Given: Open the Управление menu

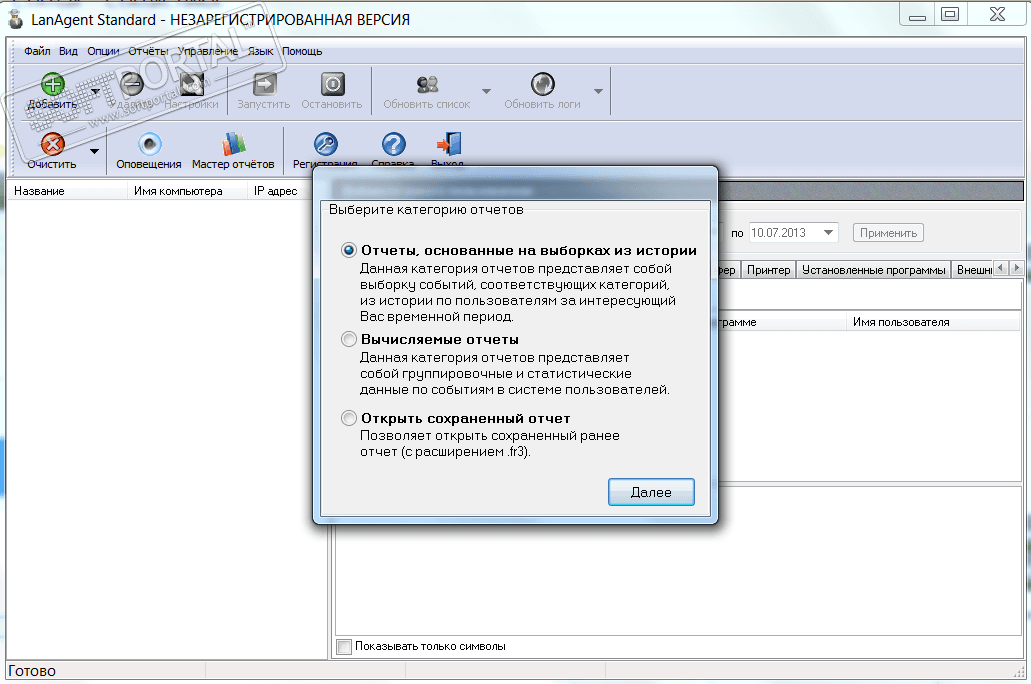Looking at the screenshot, I should tap(208, 51).
